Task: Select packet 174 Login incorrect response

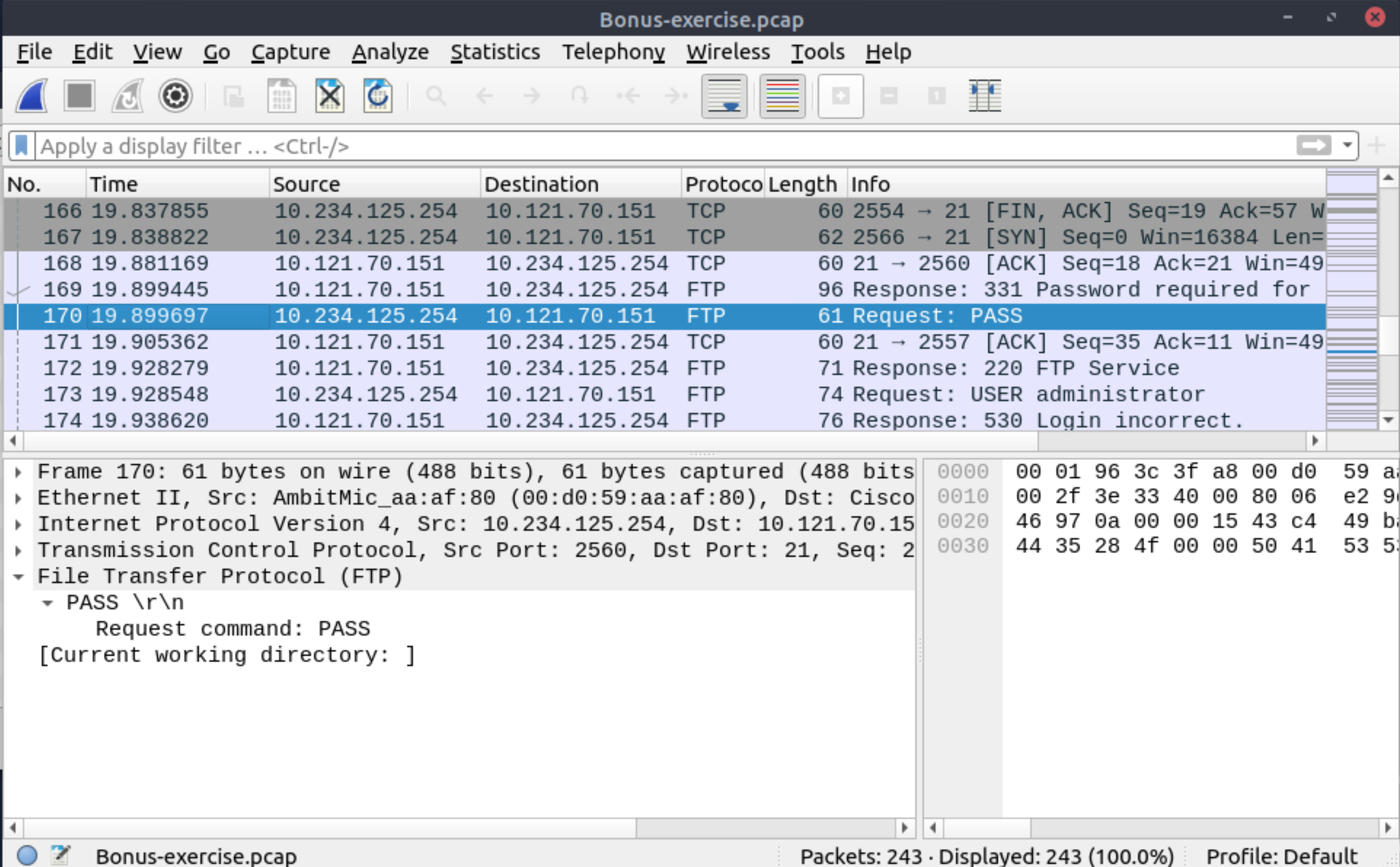Action: [x=665, y=420]
